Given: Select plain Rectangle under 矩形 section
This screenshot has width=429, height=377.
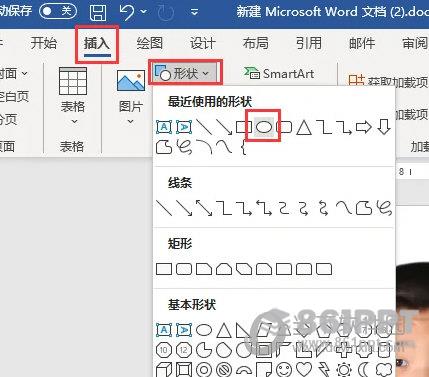Looking at the screenshot, I should click(164, 269).
